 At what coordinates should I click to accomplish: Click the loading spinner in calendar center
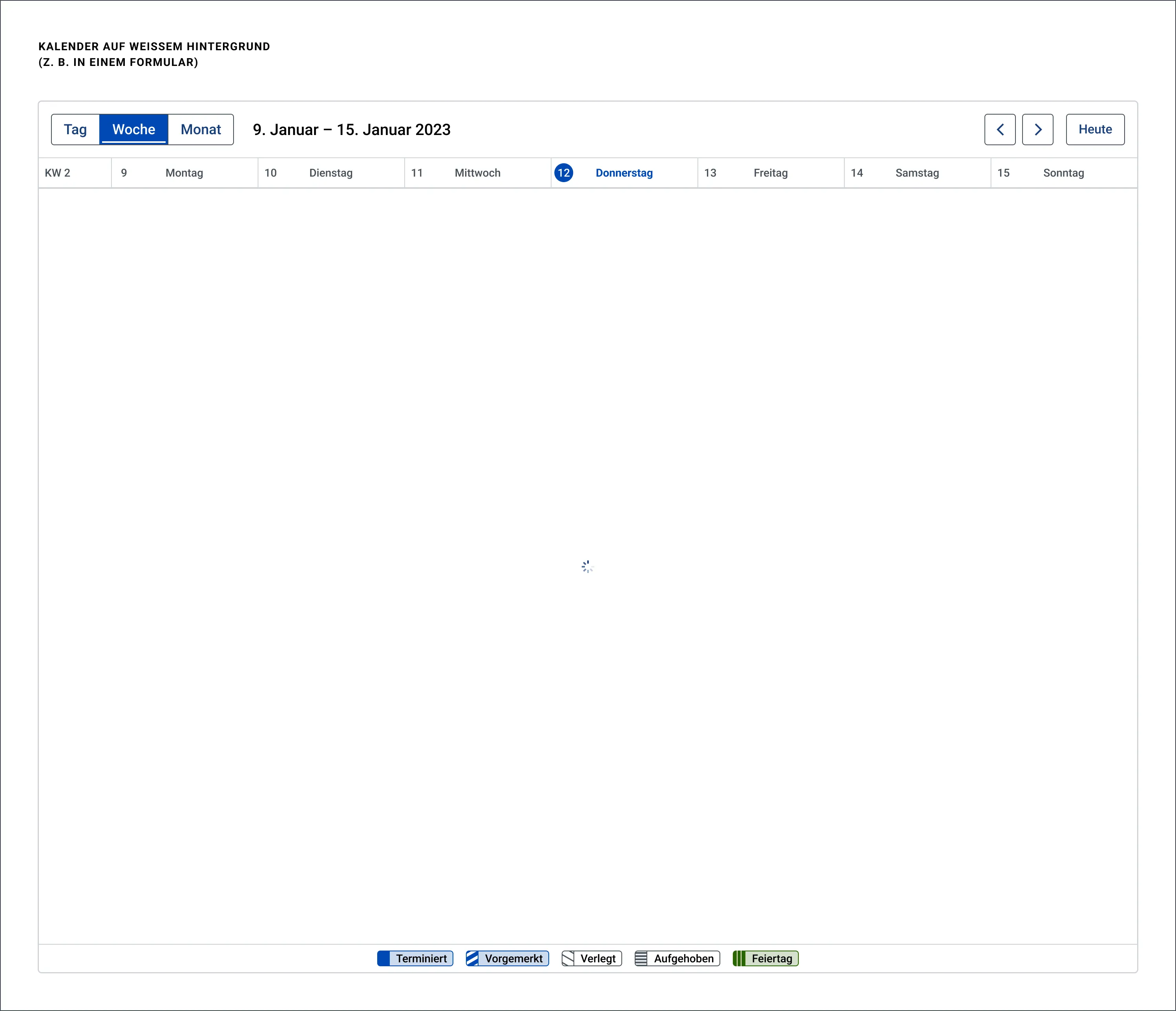coord(588,566)
